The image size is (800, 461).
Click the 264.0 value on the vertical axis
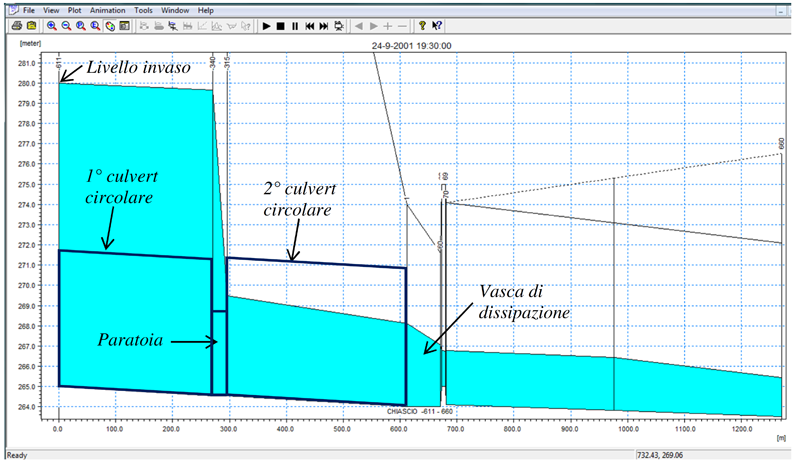click(x=27, y=407)
